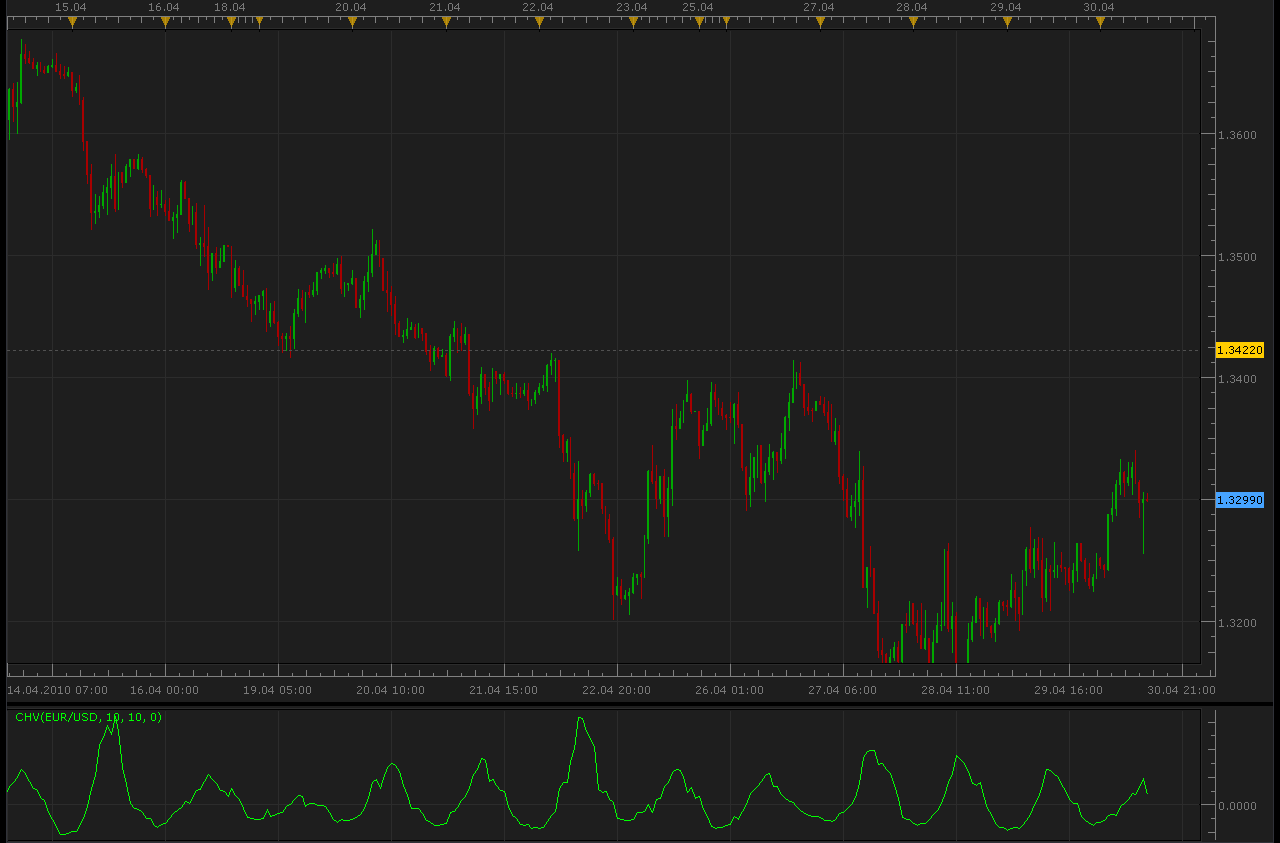The height and width of the screenshot is (843, 1280).
Task: Select the 20.04 date marker triangle
Action: [352, 21]
